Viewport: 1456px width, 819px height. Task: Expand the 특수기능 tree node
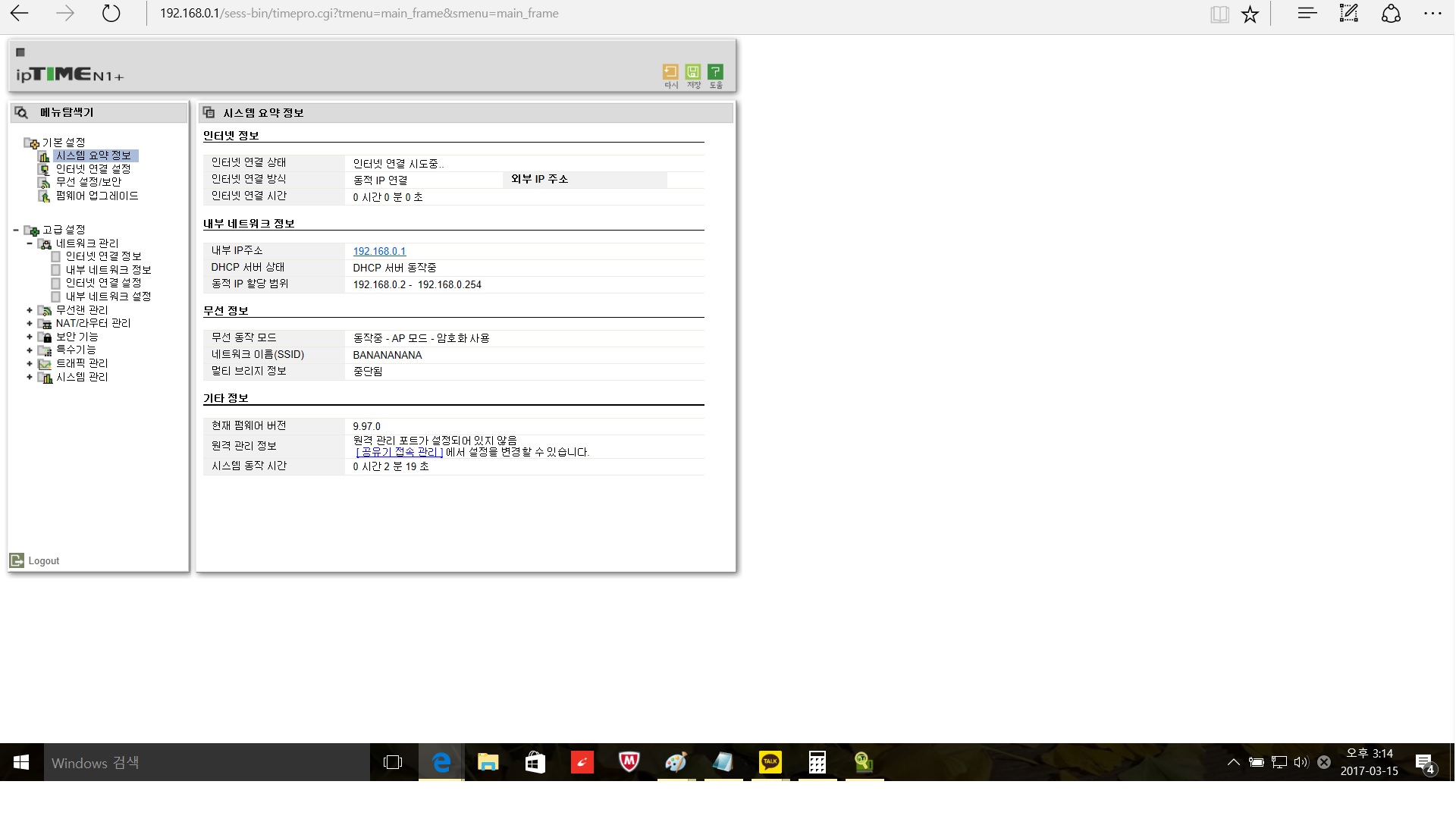pyautogui.click(x=30, y=350)
